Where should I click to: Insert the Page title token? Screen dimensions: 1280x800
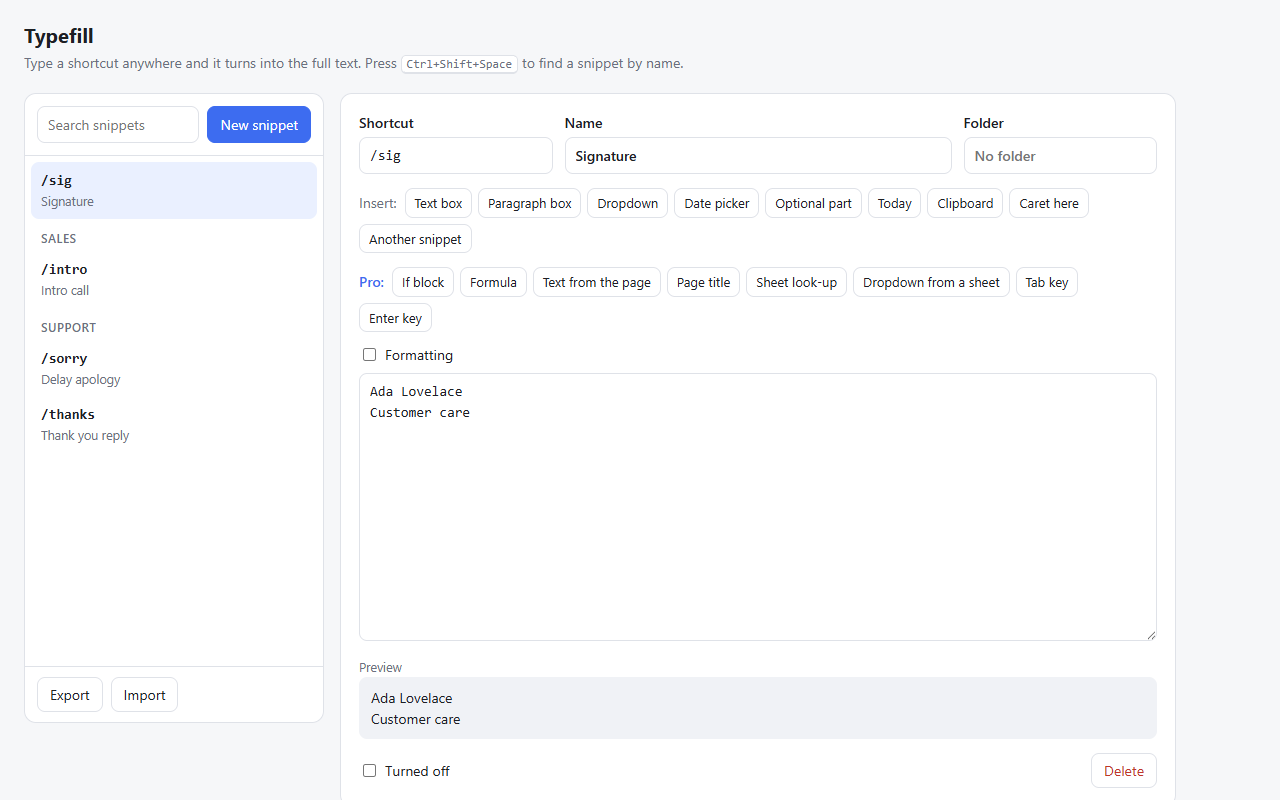pos(703,282)
